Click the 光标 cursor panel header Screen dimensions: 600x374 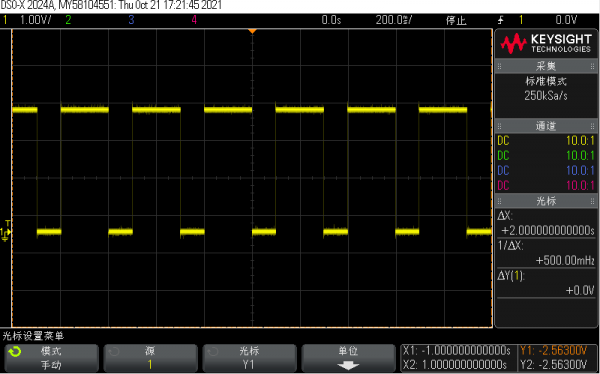click(546, 201)
